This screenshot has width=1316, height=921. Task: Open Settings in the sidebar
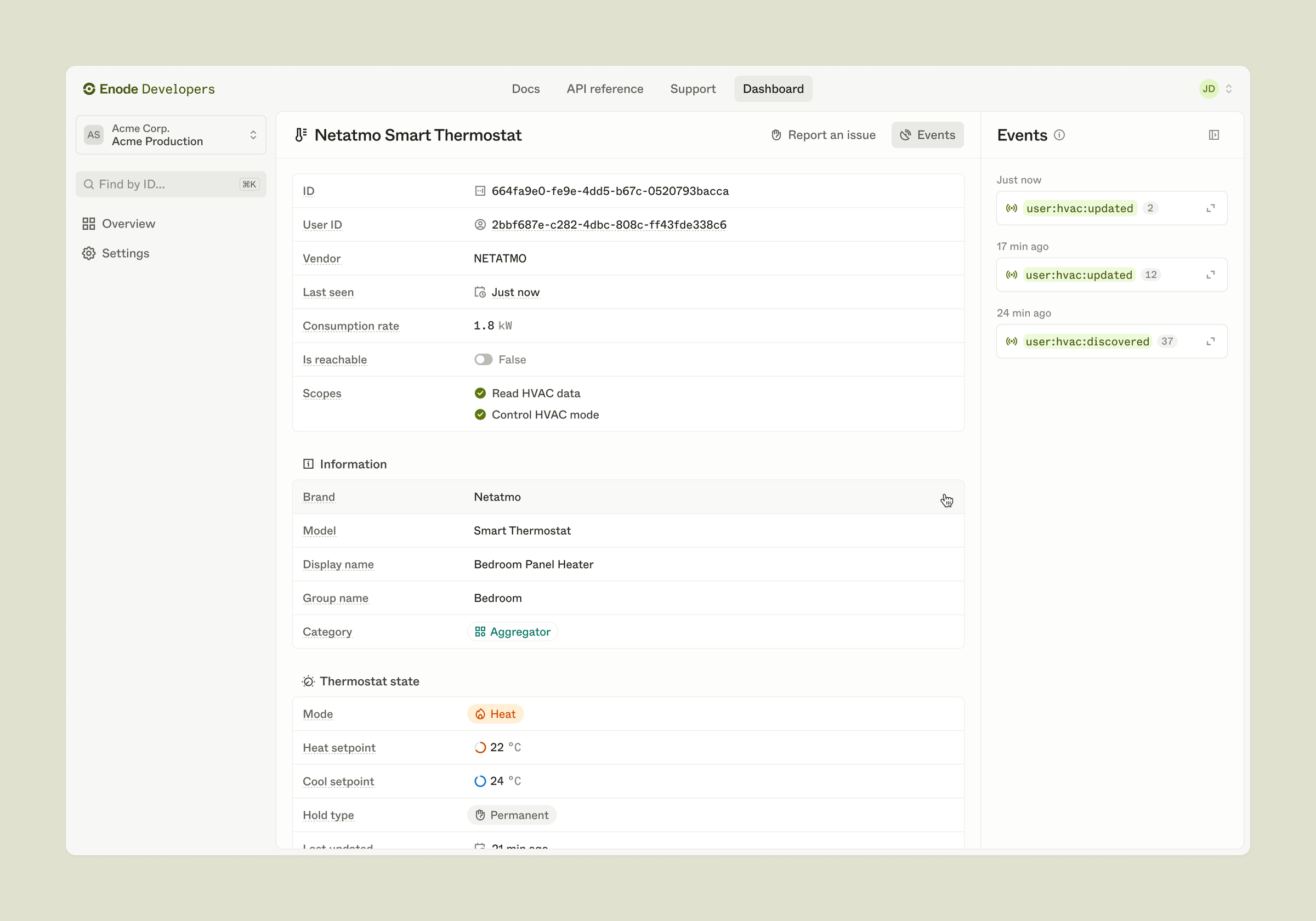[116, 253]
